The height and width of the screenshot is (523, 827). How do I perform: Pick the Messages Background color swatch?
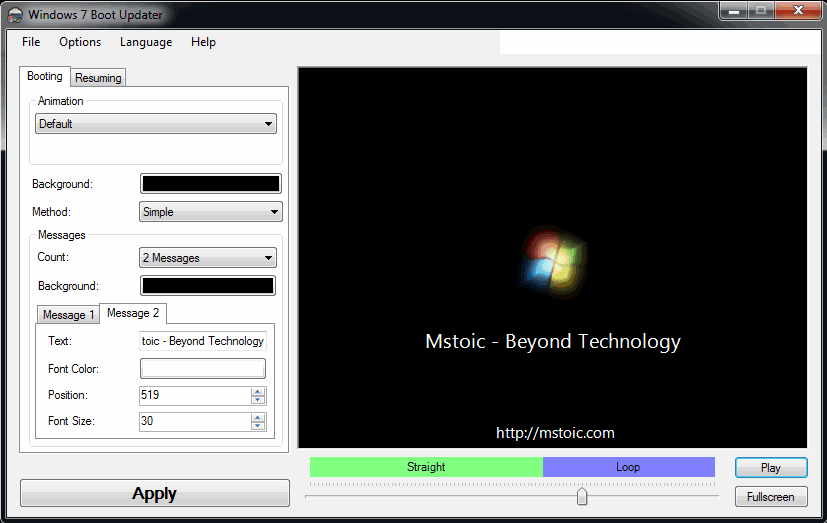pos(208,286)
